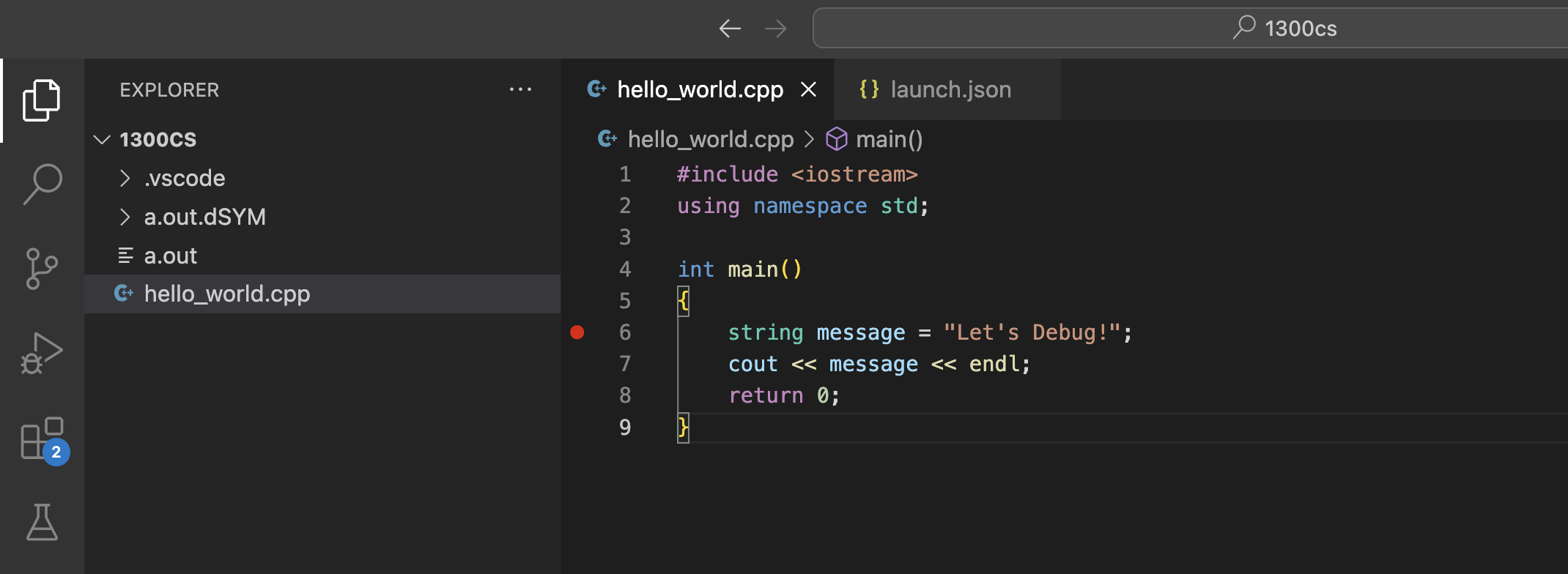Click line number 9 in the gutter
This screenshot has width=1568, height=574.
tap(625, 427)
